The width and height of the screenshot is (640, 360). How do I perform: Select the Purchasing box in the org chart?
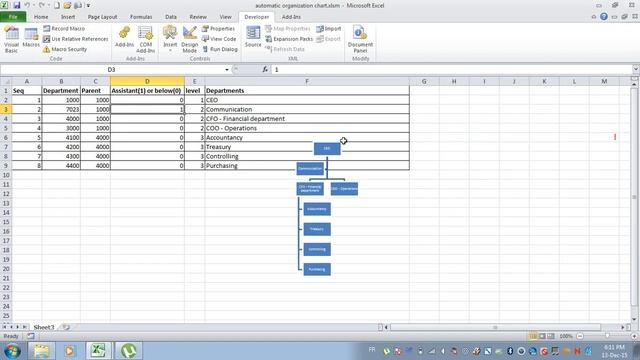[317, 269]
